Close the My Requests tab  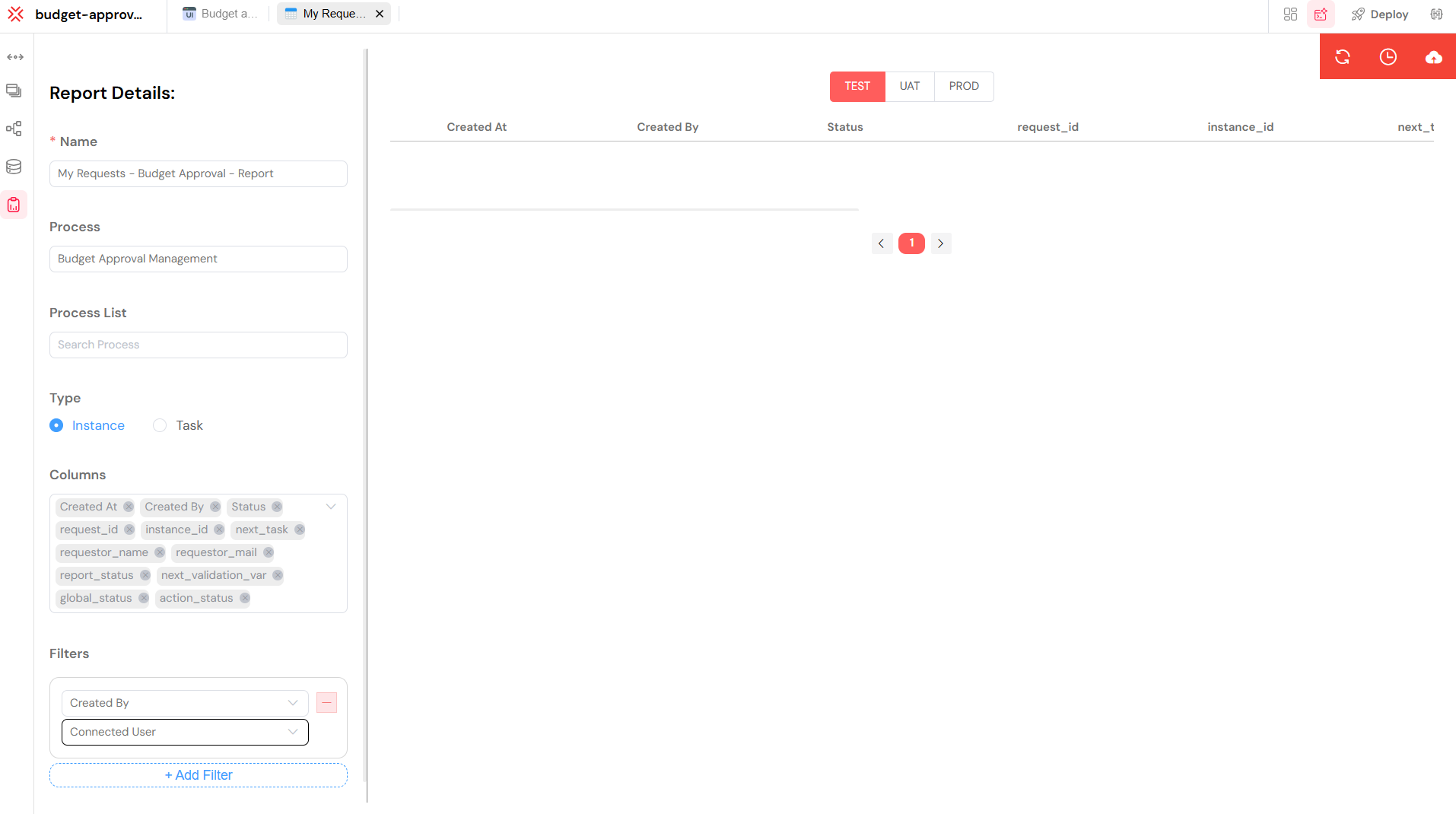[x=380, y=14]
